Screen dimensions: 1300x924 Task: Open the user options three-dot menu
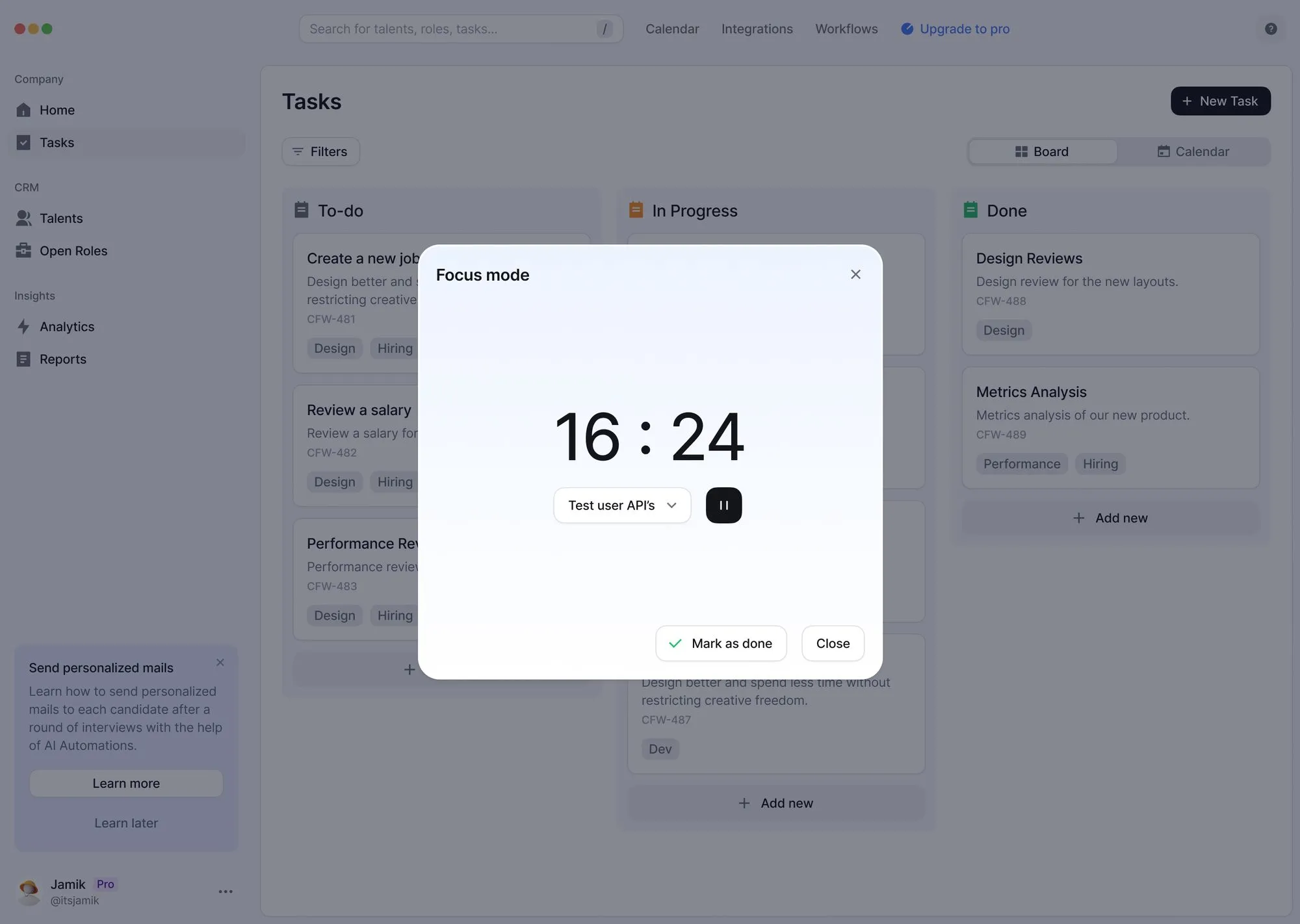click(x=226, y=892)
